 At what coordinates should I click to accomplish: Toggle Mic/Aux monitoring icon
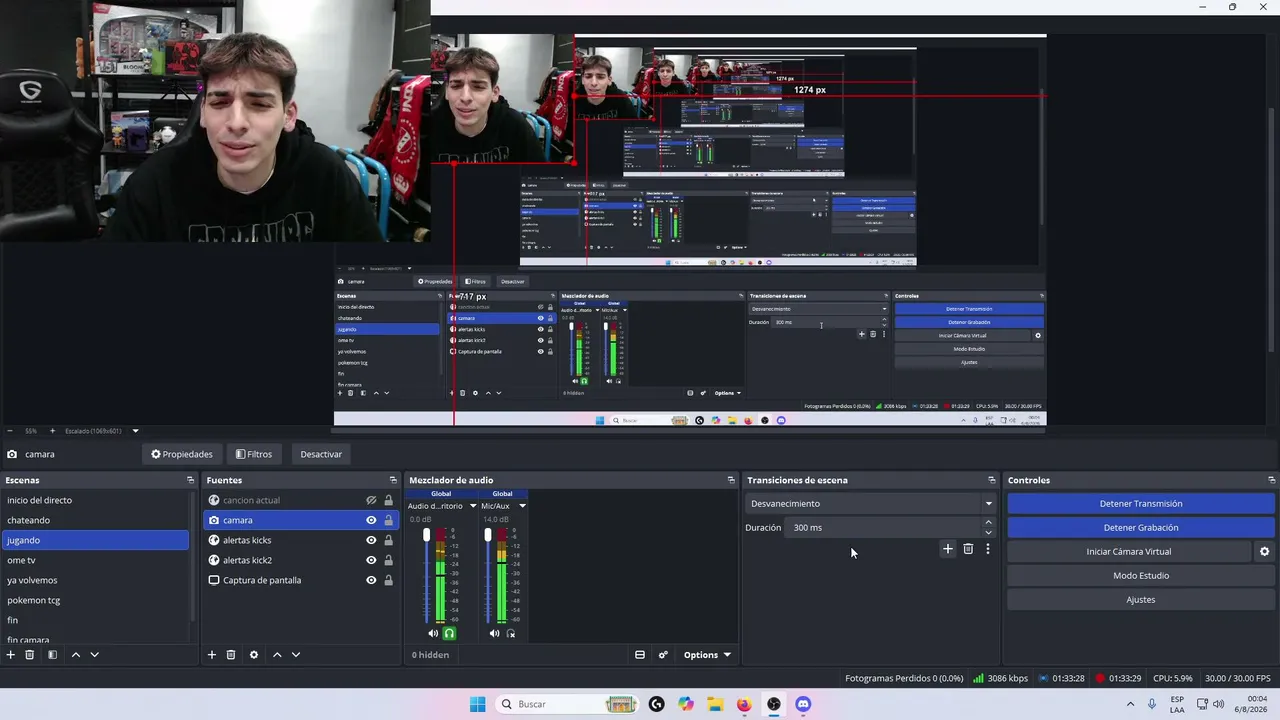point(511,633)
